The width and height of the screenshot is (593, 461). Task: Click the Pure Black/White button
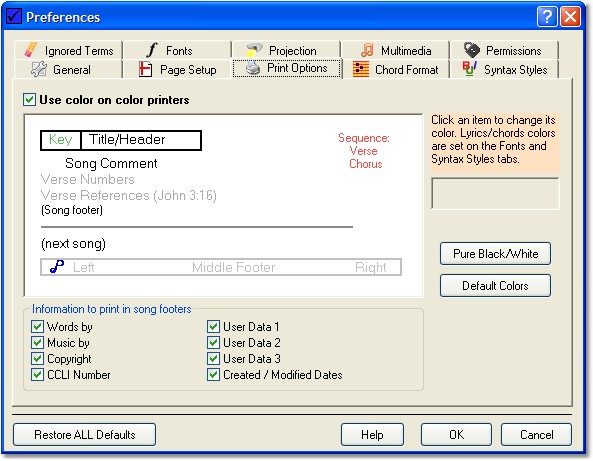[495, 253]
